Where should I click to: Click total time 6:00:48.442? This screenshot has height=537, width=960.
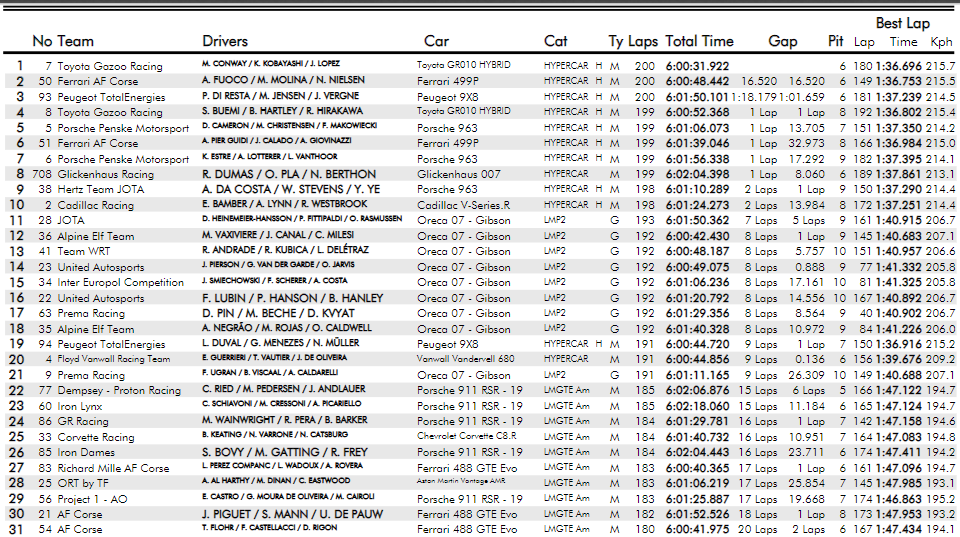697,81
